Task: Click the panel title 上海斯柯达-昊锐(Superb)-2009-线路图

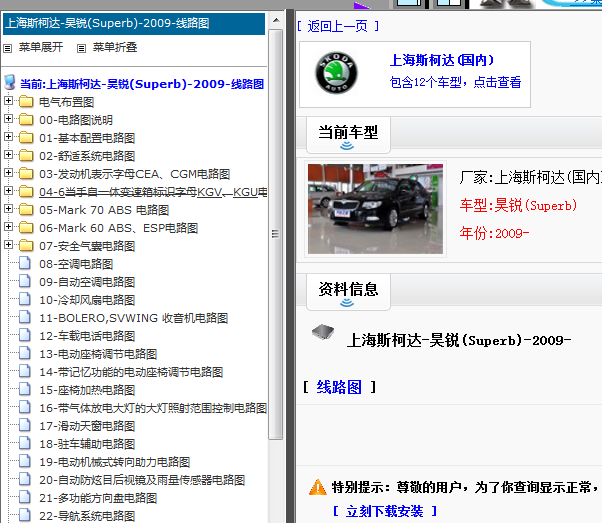Action: pyautogui.click(x=108, y=23)
